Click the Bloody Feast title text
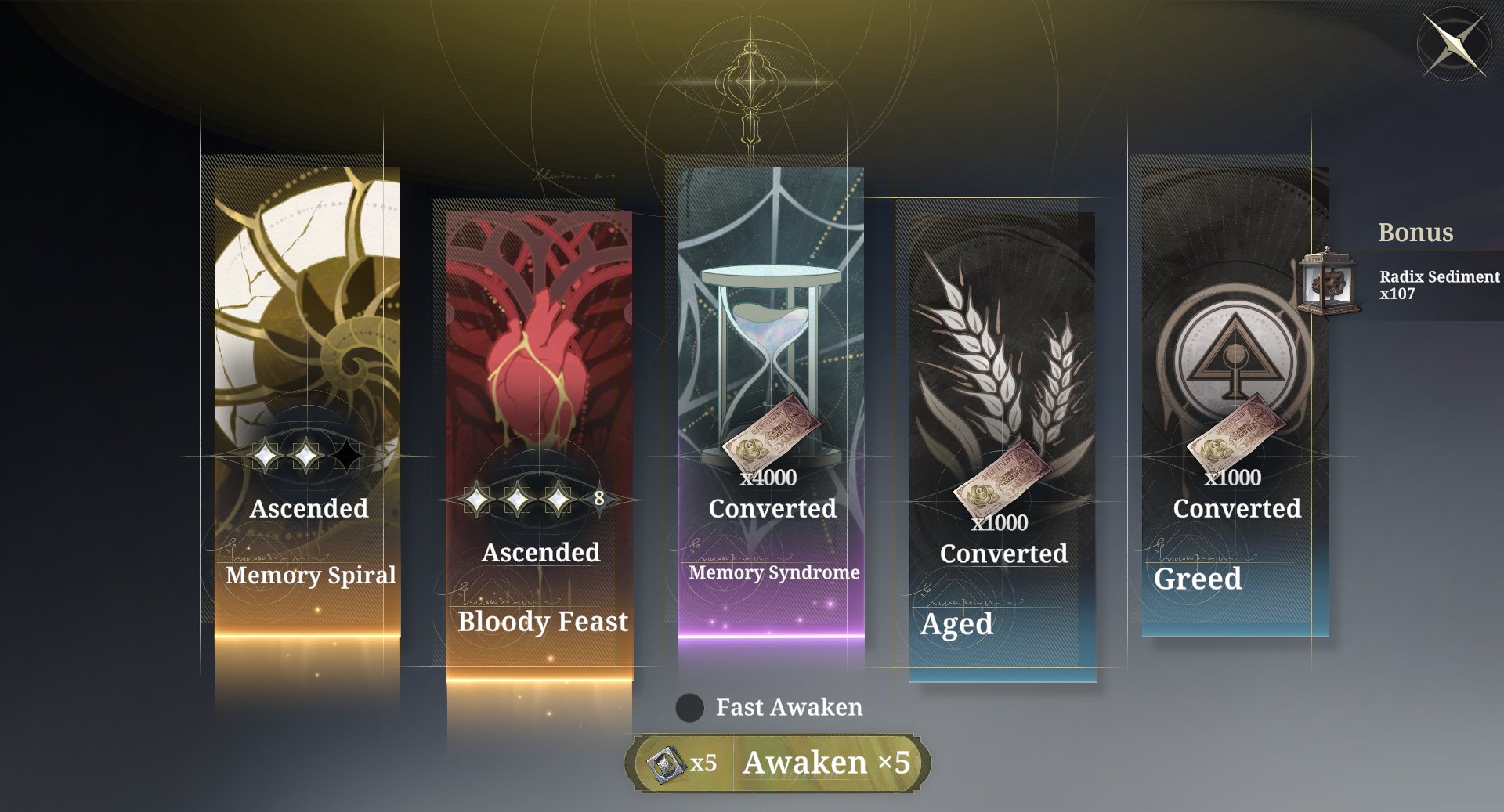 pyautogui.click(x=543, y=622)
